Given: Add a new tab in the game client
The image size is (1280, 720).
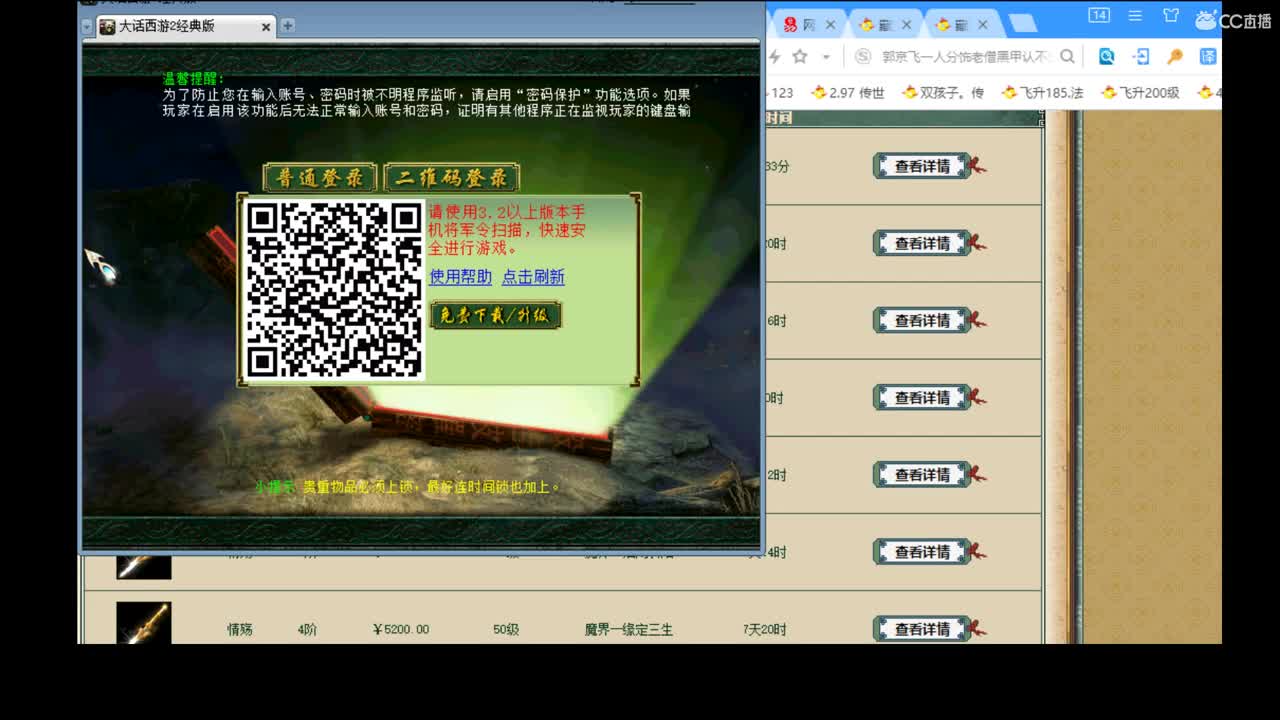Looking at the screenshot, I should (x=288, y=25).
